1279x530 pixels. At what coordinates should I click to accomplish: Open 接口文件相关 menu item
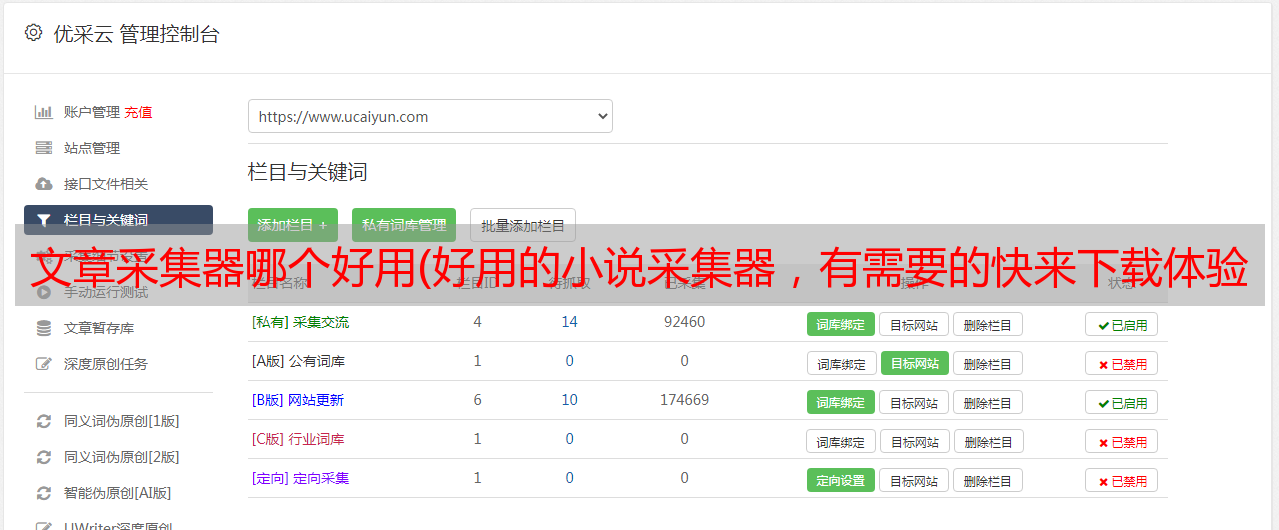(x=106, y=184)
